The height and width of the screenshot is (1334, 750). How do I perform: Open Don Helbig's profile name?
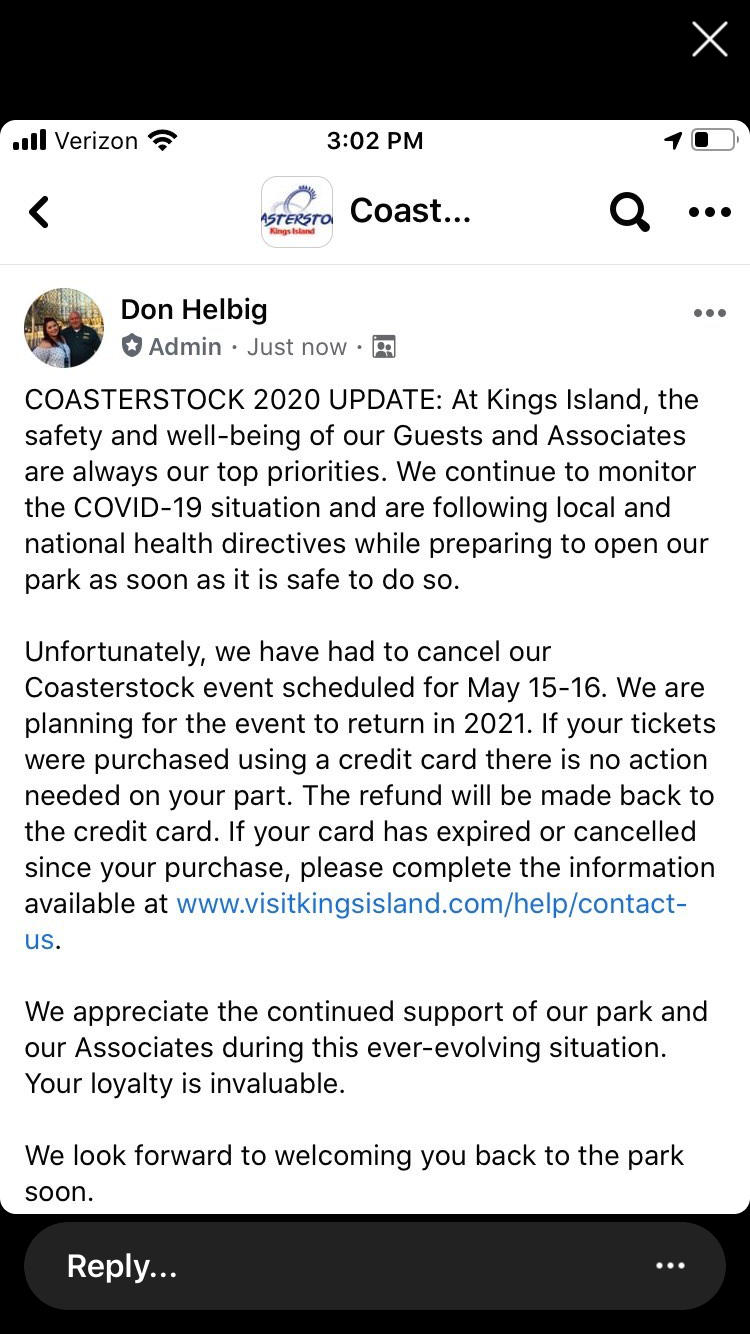pyautogui.click(x=194, y=310)
